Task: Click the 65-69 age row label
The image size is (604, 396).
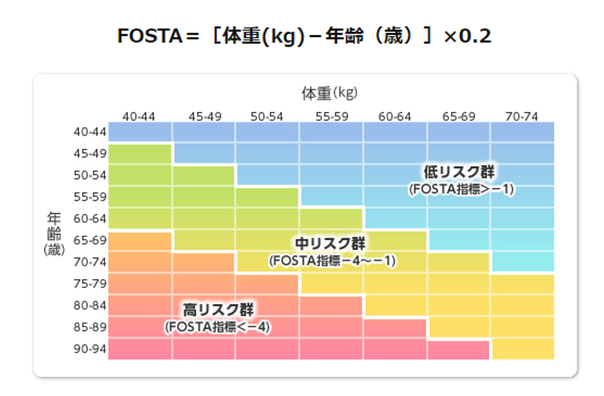Action: (90, 240)
